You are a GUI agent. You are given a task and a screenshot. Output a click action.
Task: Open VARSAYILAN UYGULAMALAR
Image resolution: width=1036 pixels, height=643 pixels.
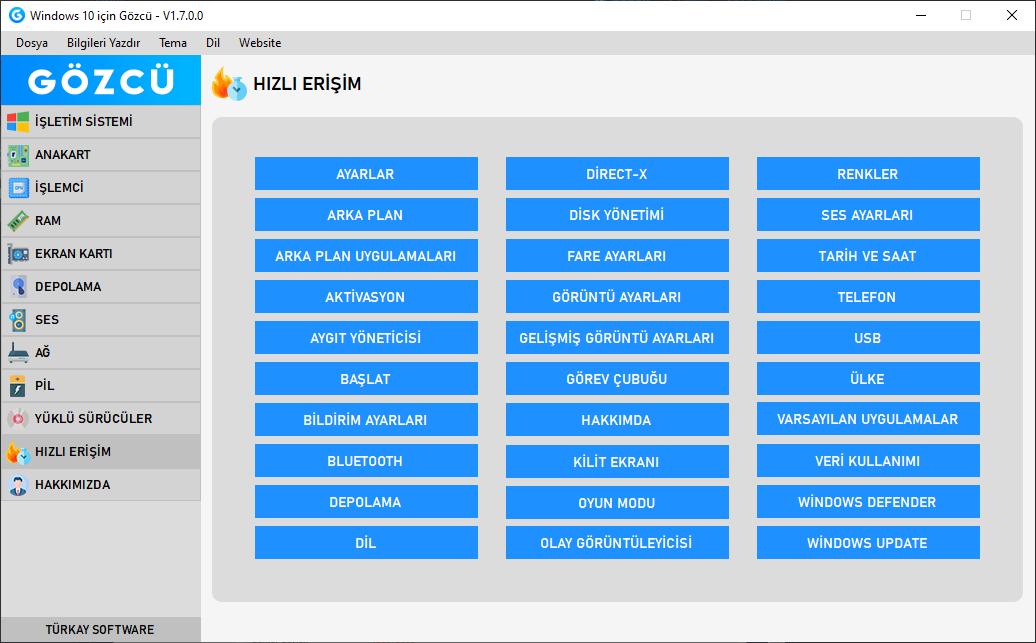coord(868,419)
